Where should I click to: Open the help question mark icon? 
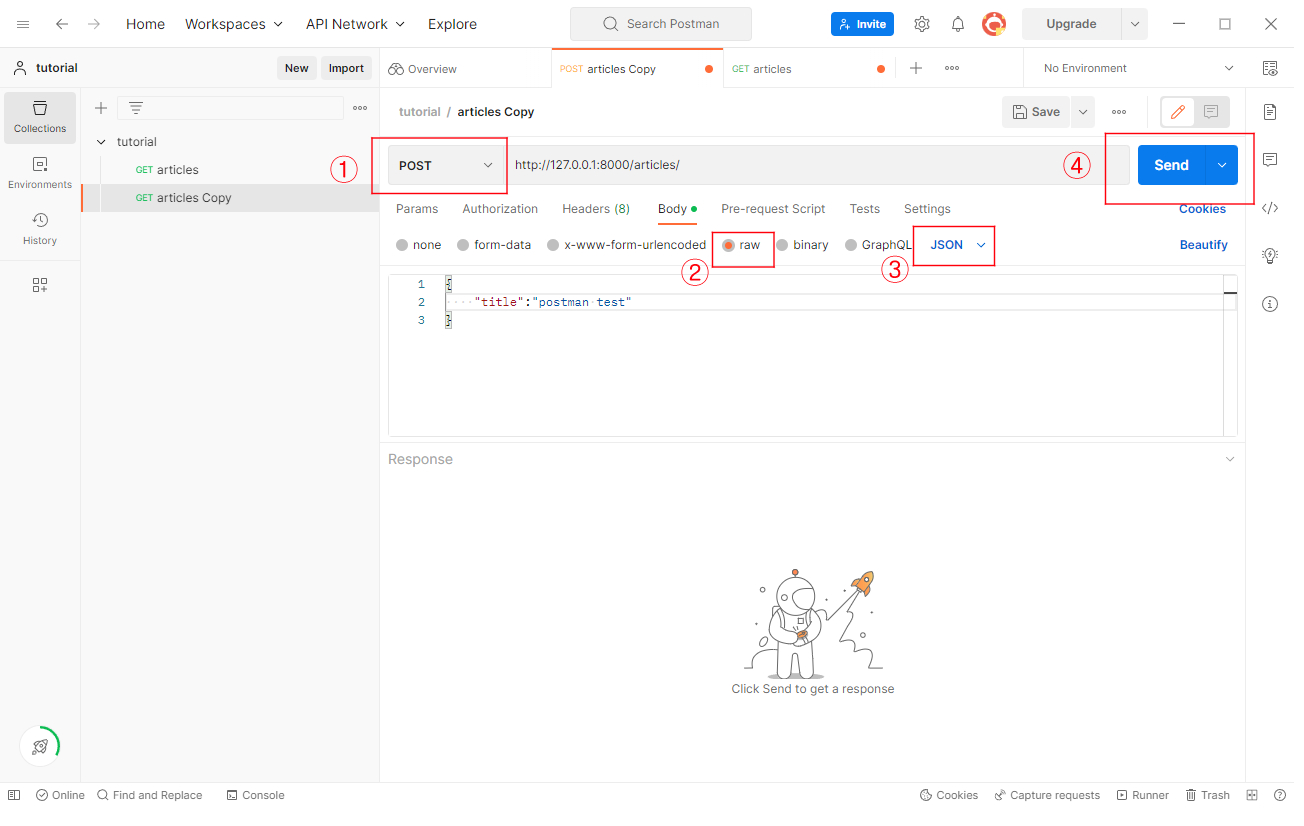[1280, 795]
